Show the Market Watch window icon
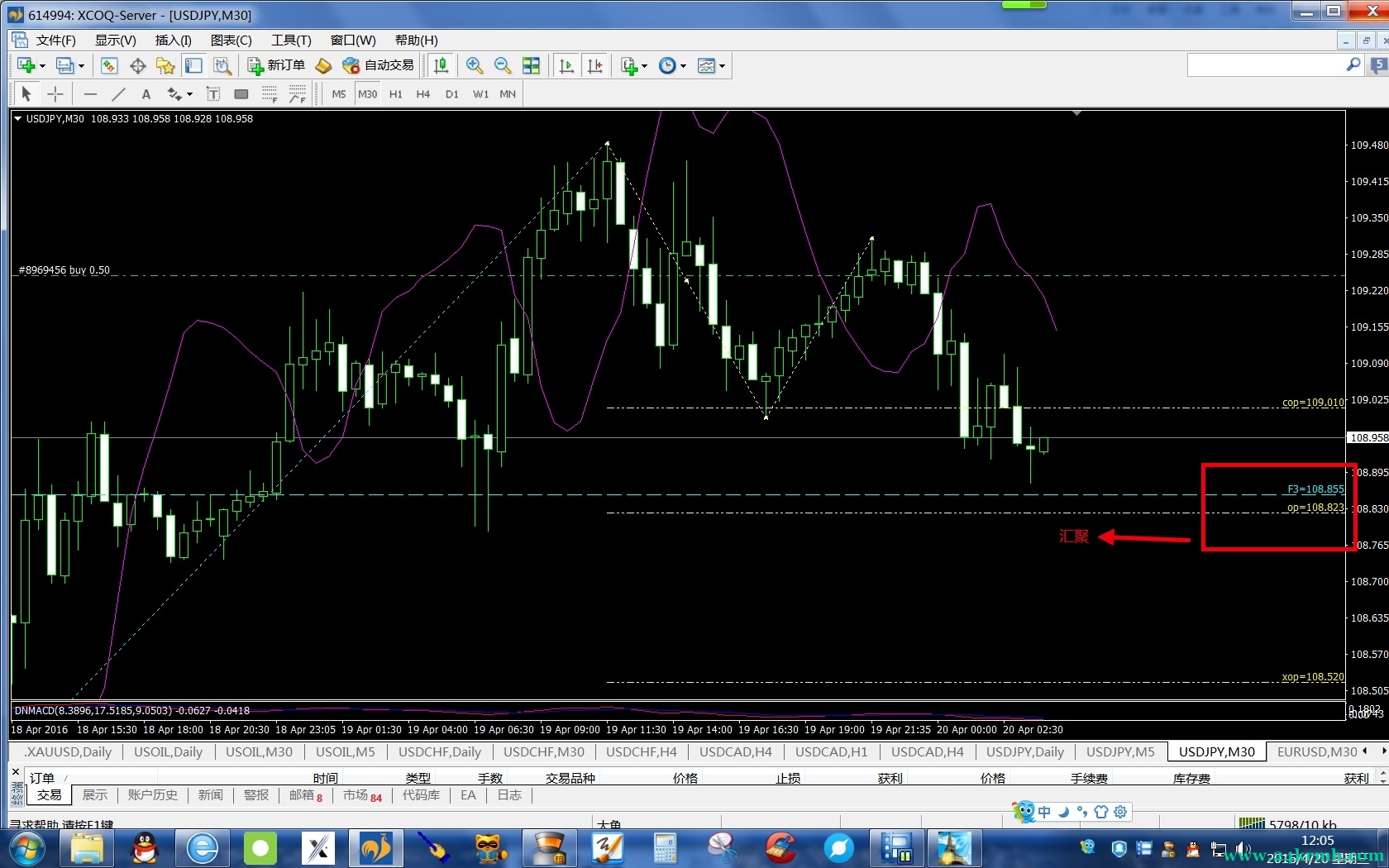Viewport: 1389px width, 868px height. pos(109,65)
